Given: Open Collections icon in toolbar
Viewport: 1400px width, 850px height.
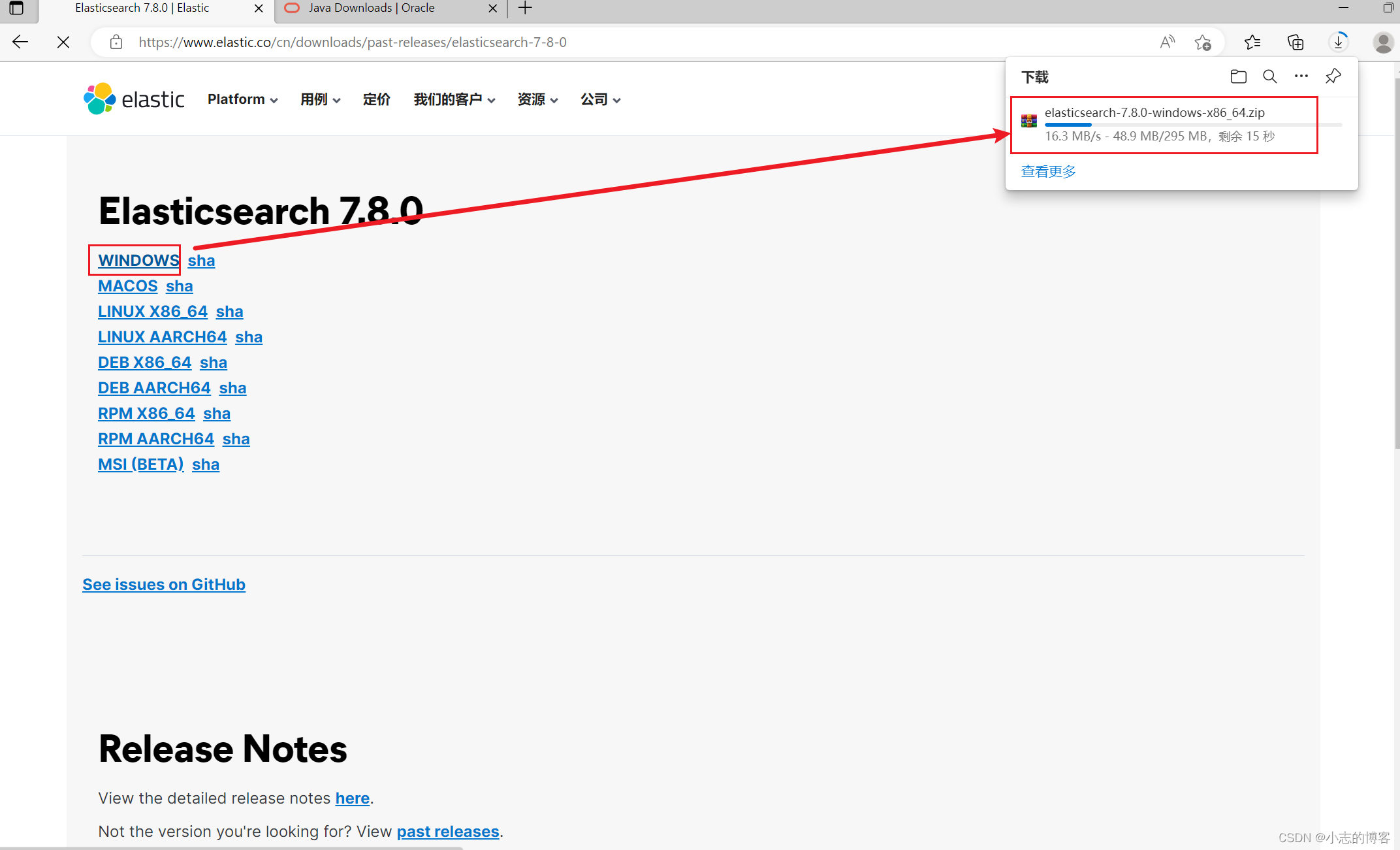Looking at the screenshot, I should 1296,42.
